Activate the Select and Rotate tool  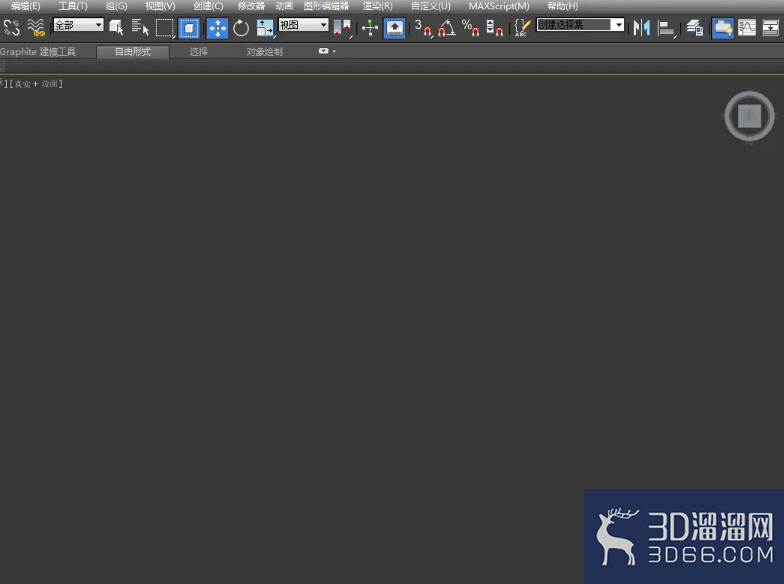[x=241, y=28]
